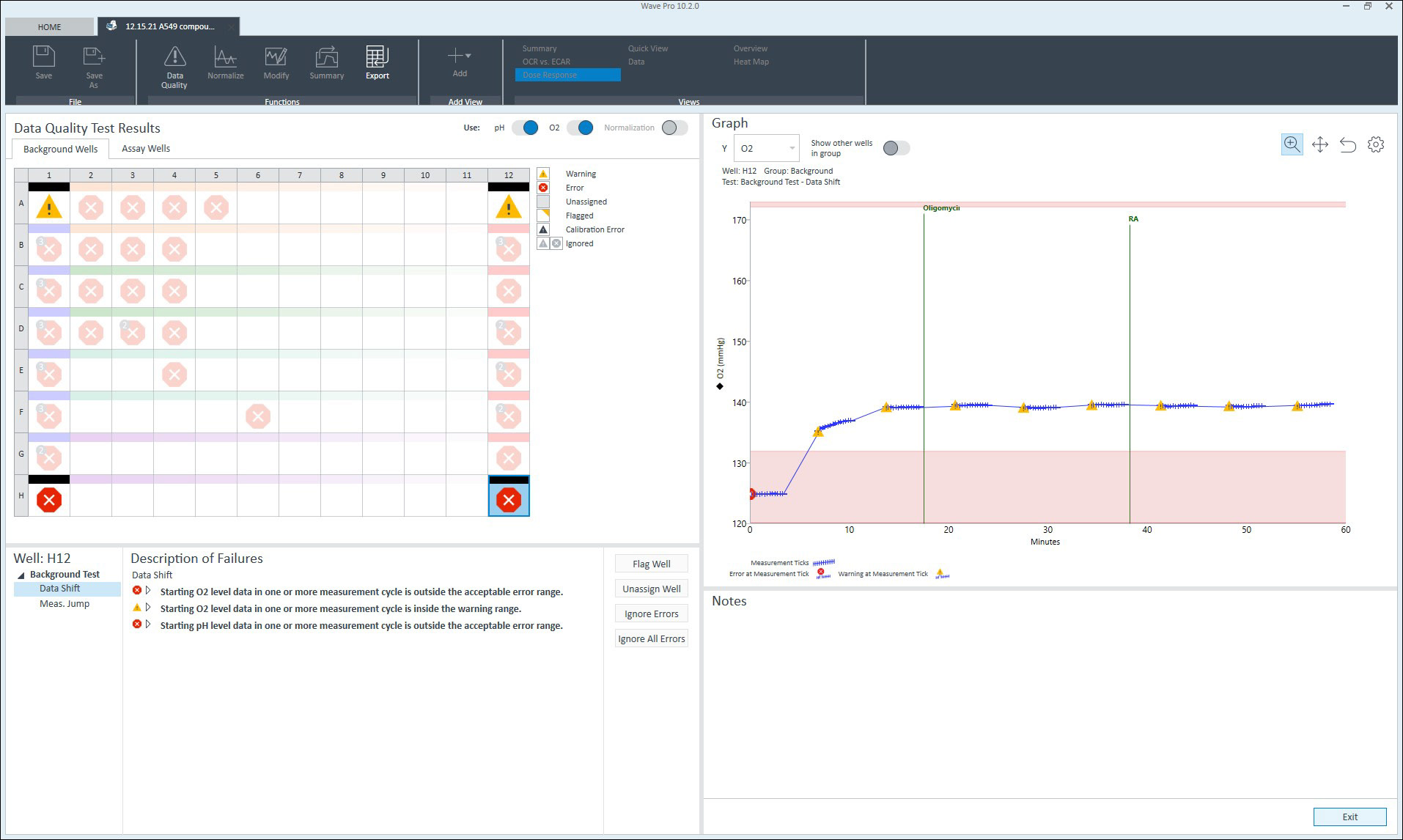1403x840 pixels.
Task: Open the Modify function
Action: click(x=276, y=56)
